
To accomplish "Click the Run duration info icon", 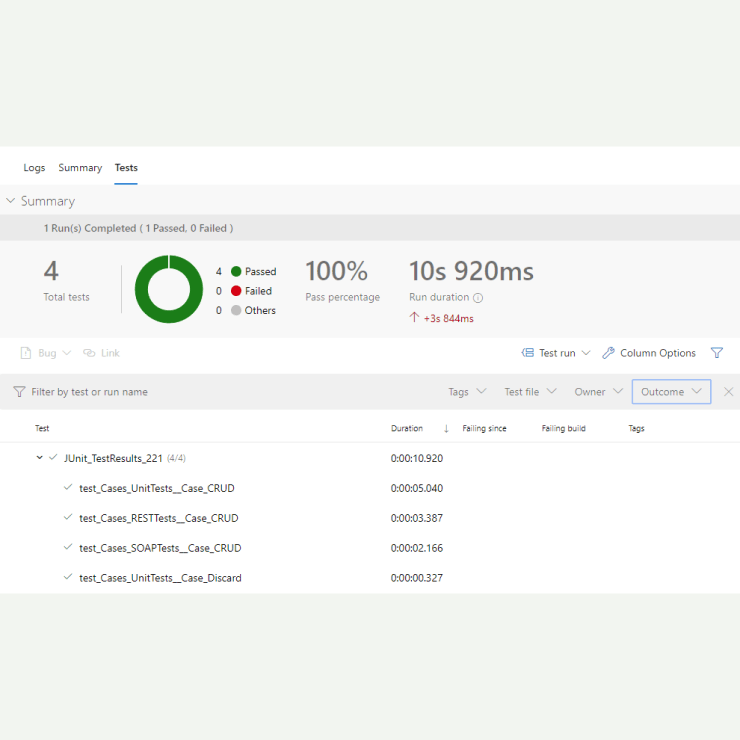I will pos(478,298).
